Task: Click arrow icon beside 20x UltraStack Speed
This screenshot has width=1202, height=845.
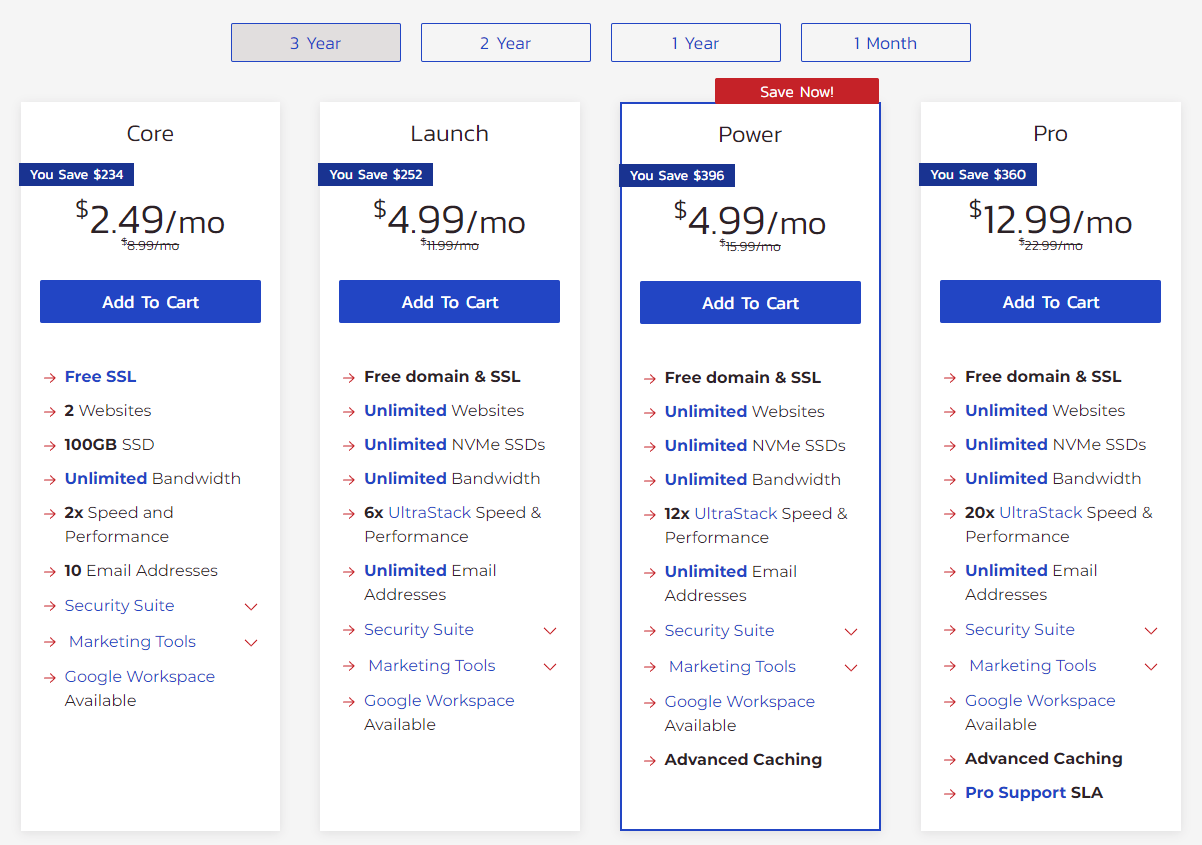Action: [949, 514]
